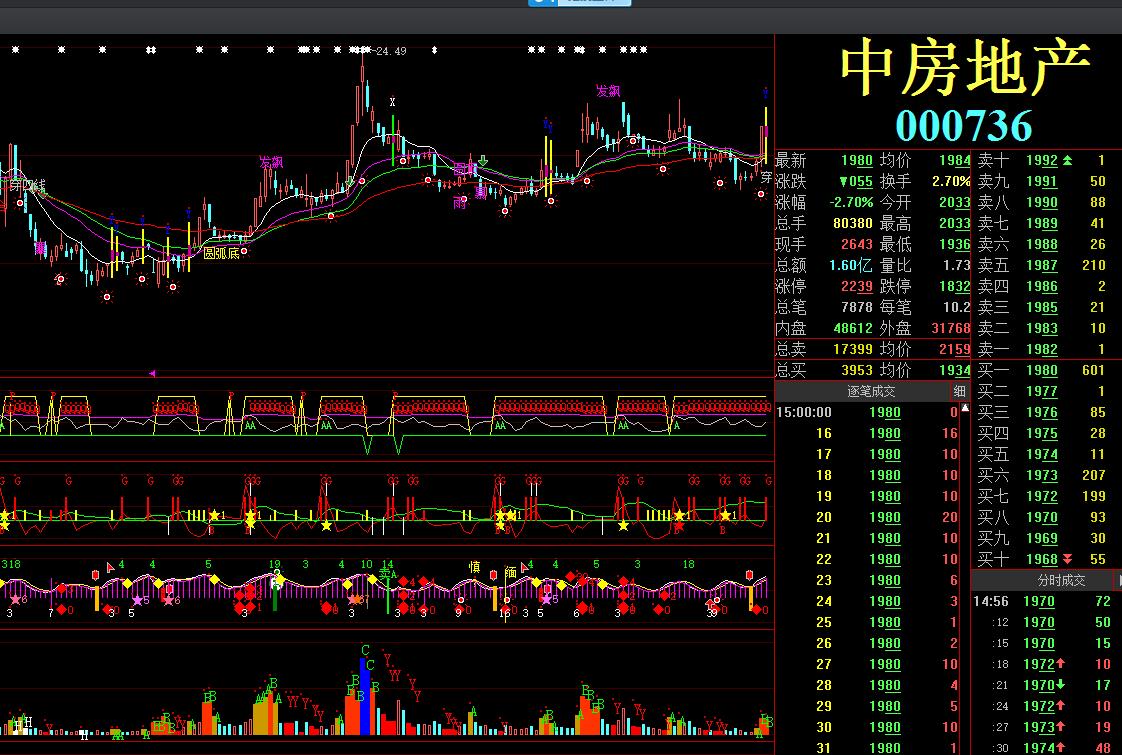Screen dimensions: 1122x755
Task: Click the 涨幅 value -2.70%
Action: click(x=852, y=203)
